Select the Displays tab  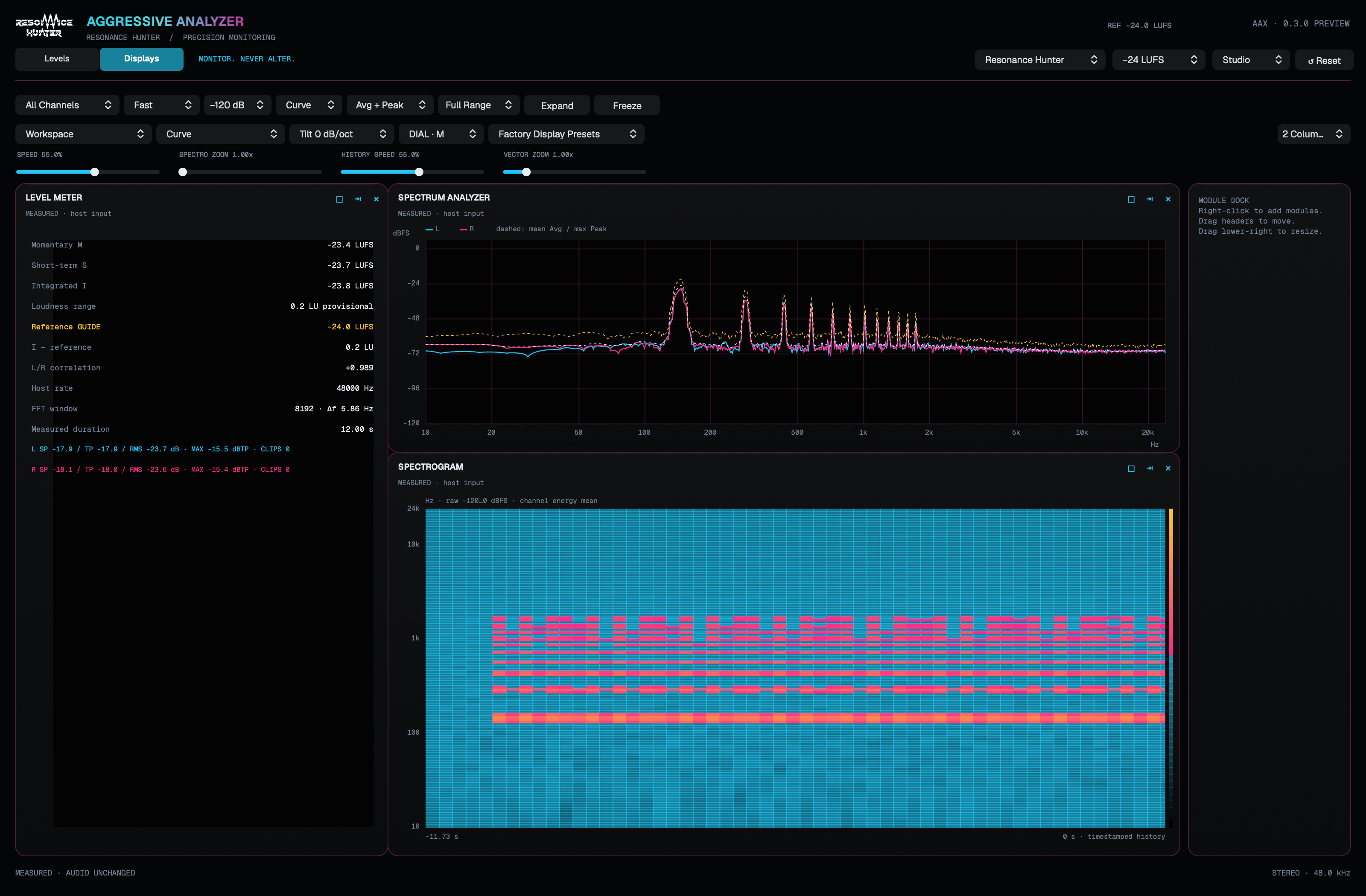(x=141, y=58)
